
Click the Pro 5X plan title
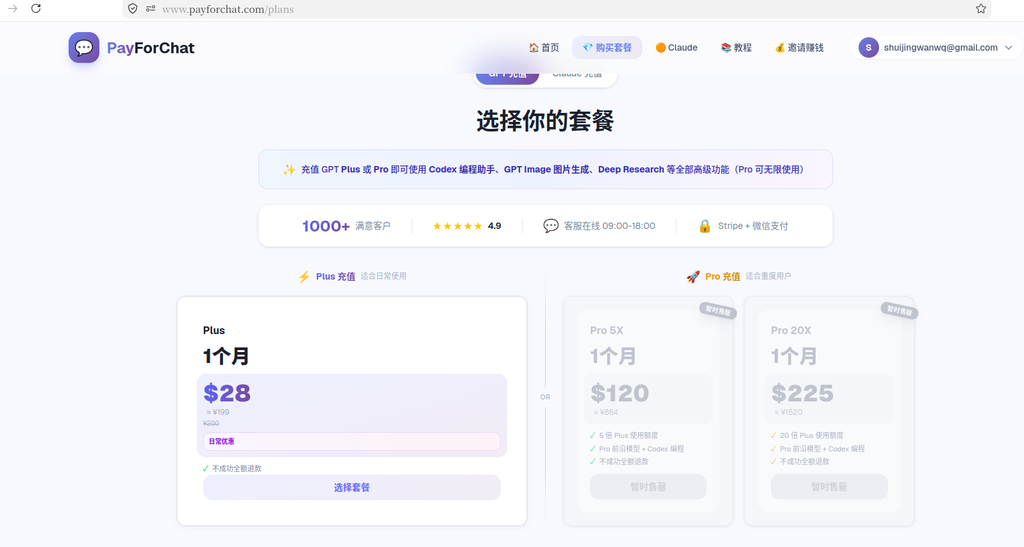pyautogui.click(x=607, y=330)
